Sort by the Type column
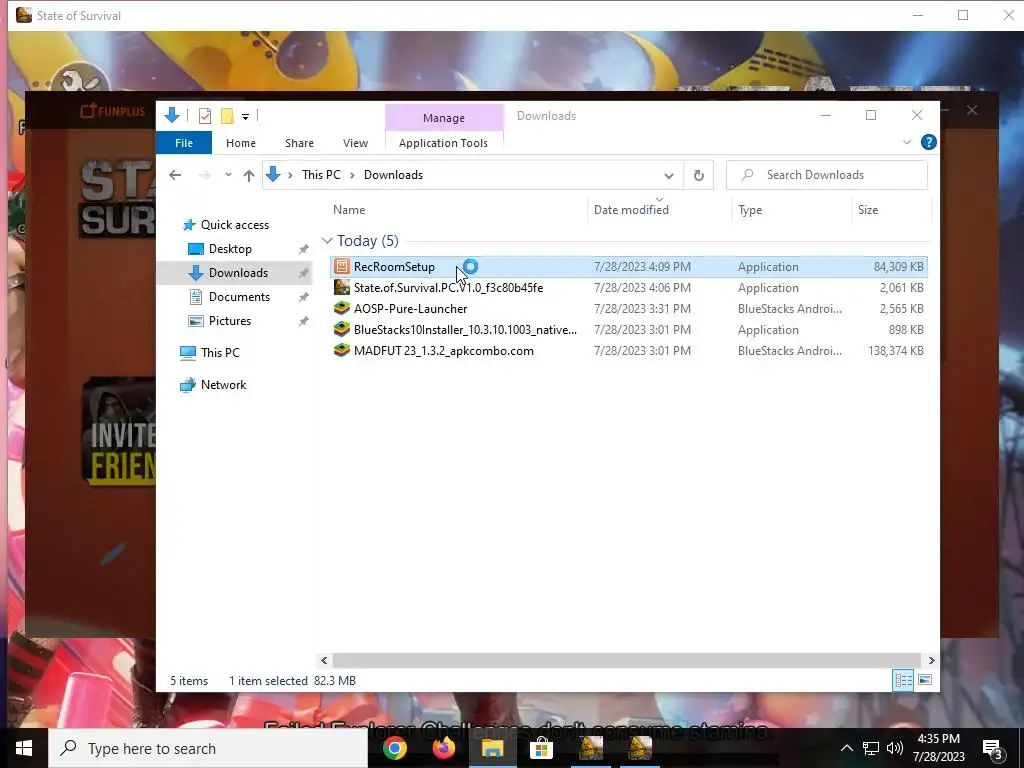The height and width of the screenshot is (768, 1024). click(750, 210)
